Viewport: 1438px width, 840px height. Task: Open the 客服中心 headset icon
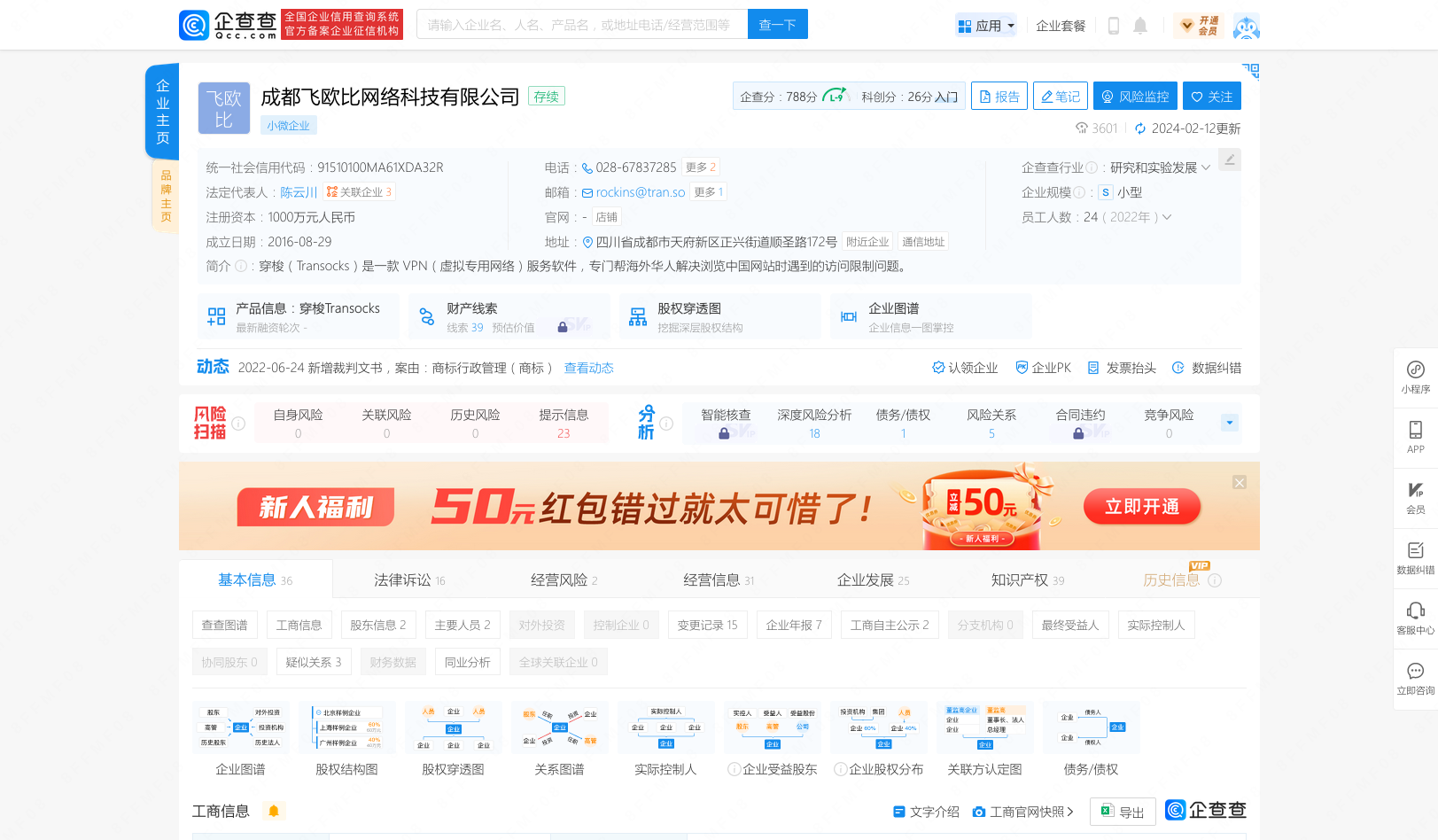pyautogui.click(x=1415, y=618)
